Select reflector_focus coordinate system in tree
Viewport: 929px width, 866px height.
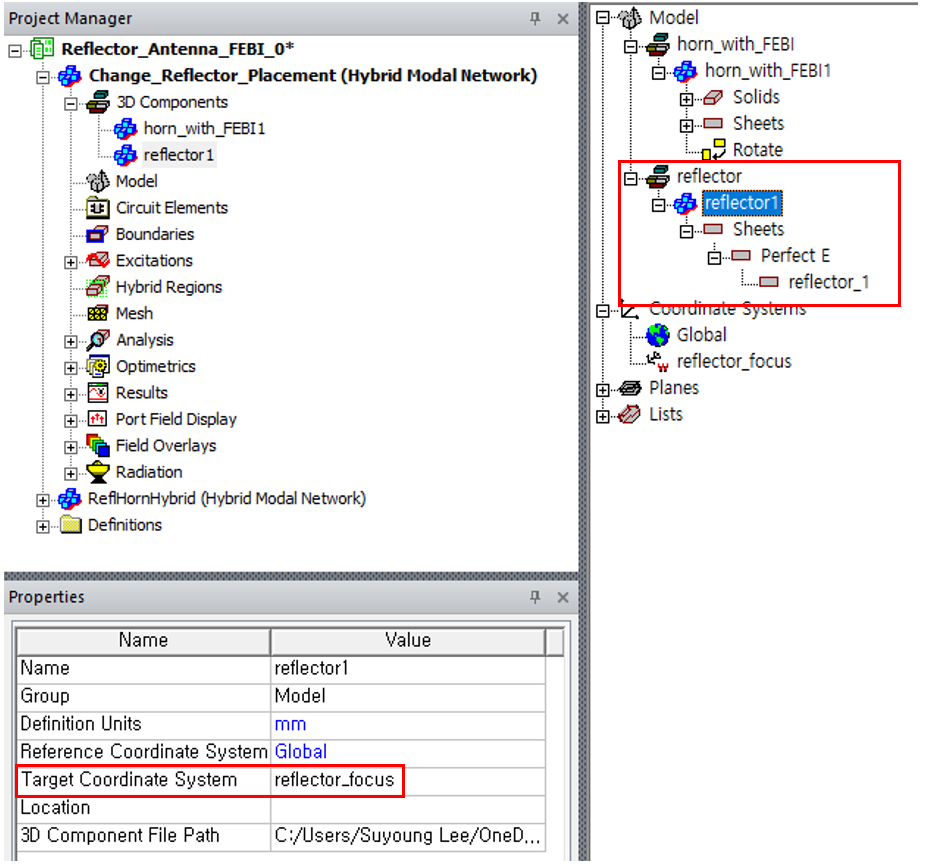(733, 361)
